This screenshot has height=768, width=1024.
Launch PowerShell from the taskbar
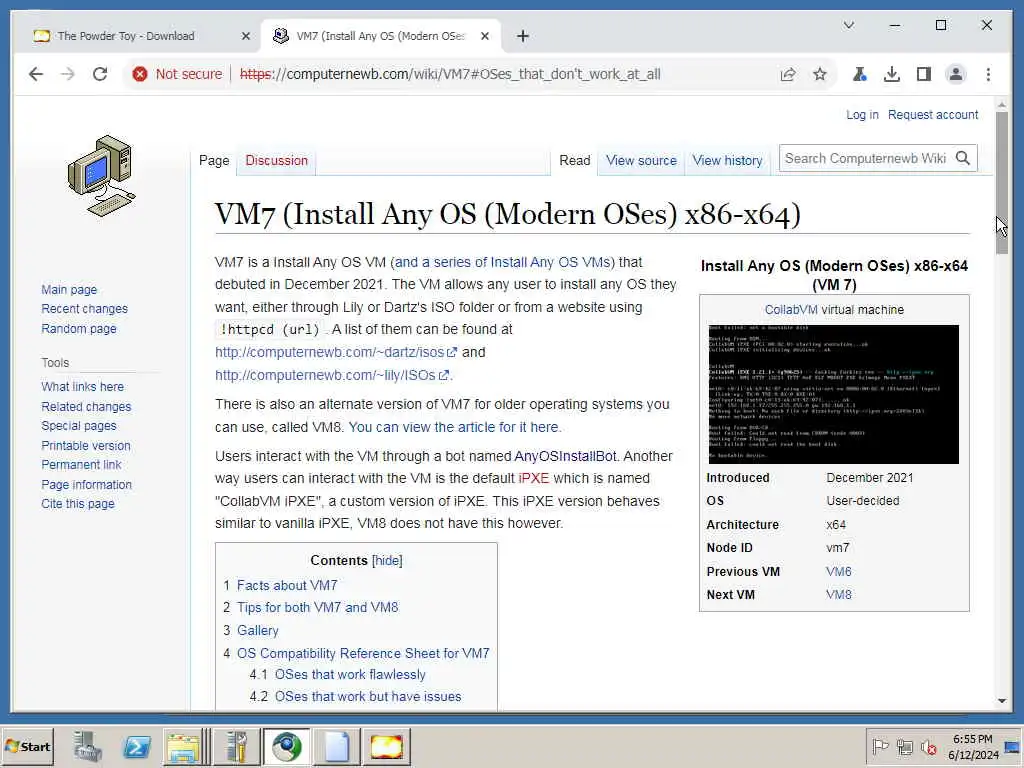tap(136, 747)
